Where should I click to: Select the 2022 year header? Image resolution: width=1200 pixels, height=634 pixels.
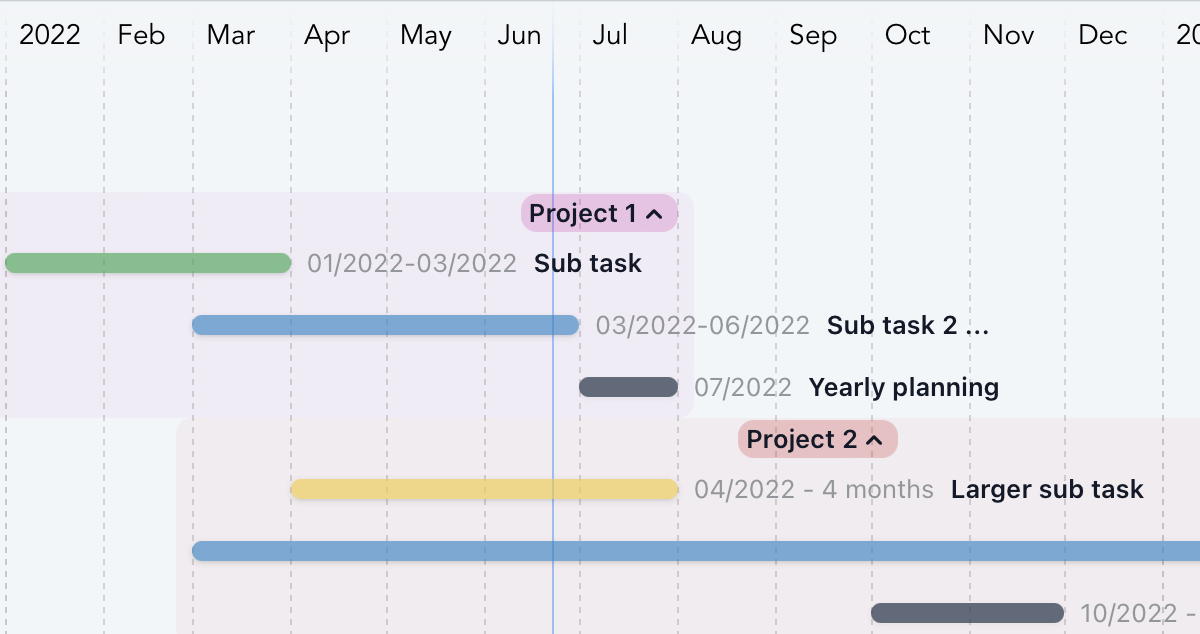point(50,36)
